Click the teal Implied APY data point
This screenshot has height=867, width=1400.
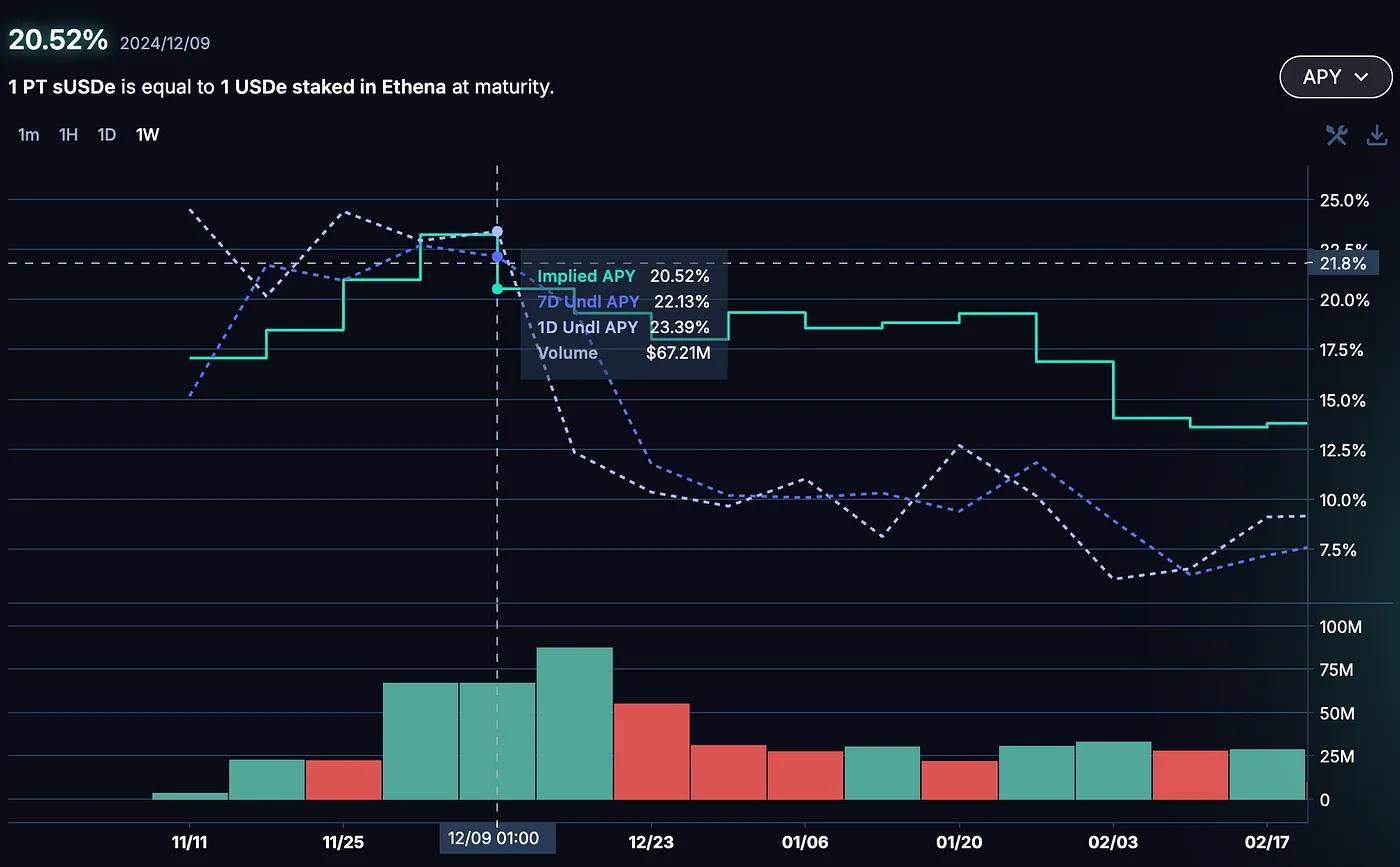497,289
